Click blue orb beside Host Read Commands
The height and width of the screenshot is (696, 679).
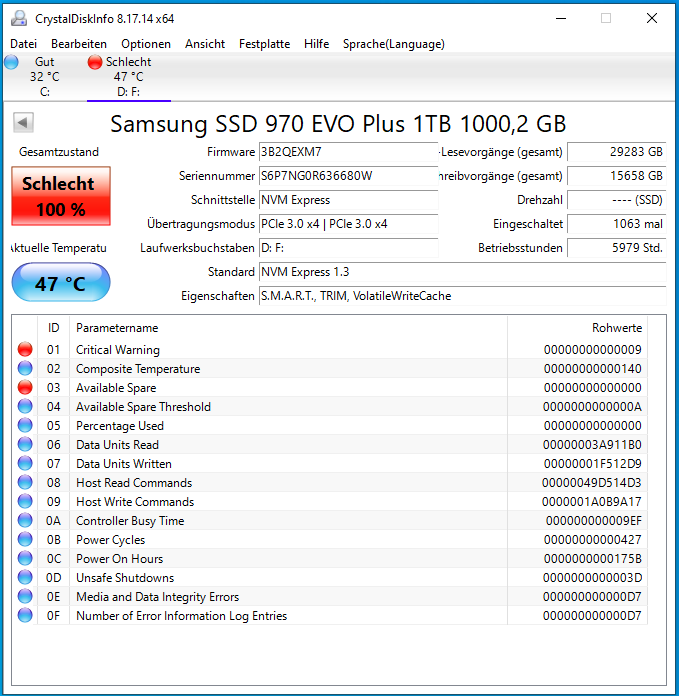coord(25,482)
